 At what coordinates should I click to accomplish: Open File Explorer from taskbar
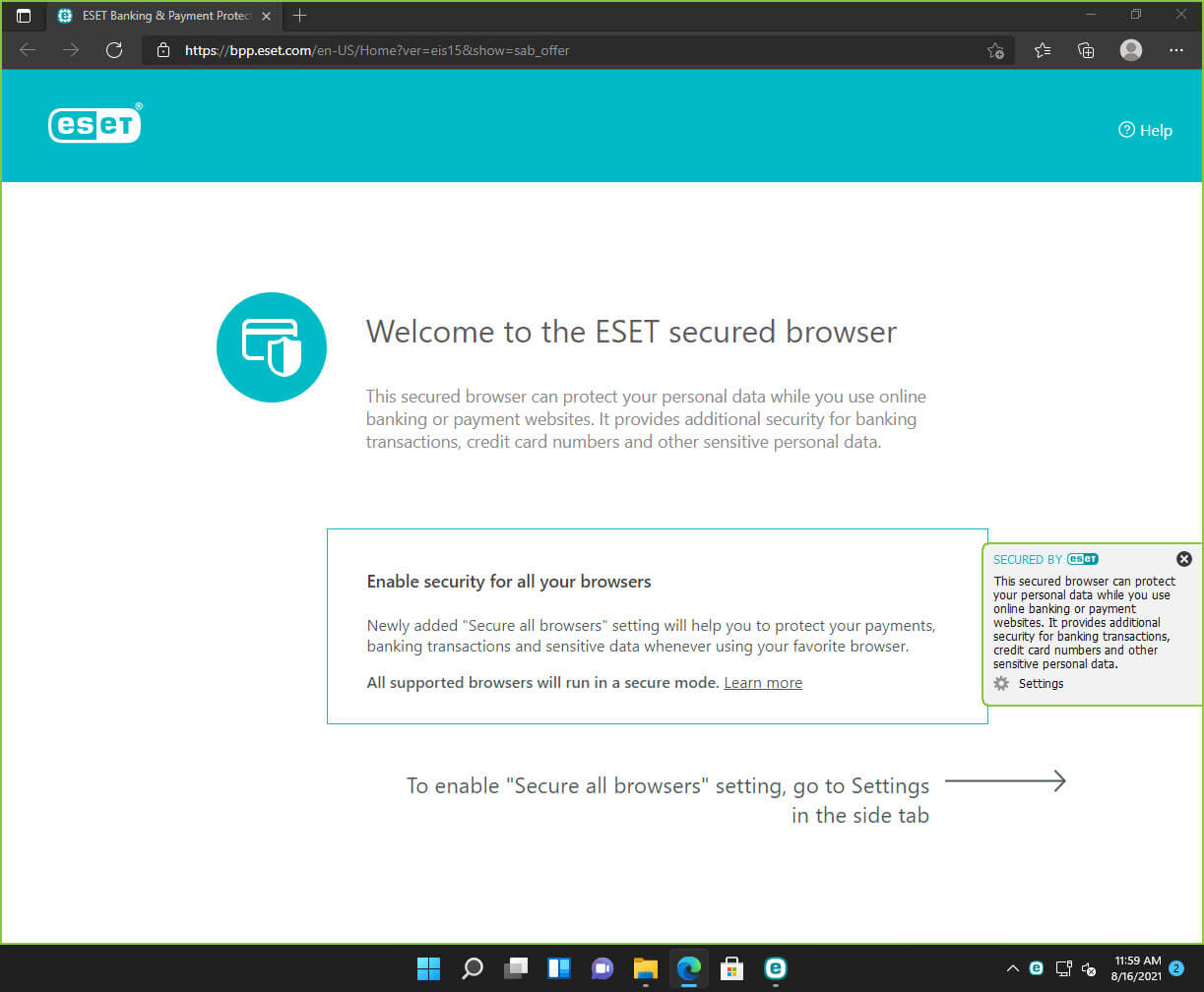point(646,968)
